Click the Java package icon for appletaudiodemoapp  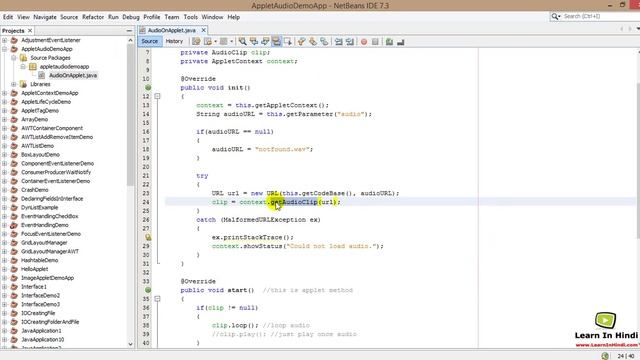point(33,67)
